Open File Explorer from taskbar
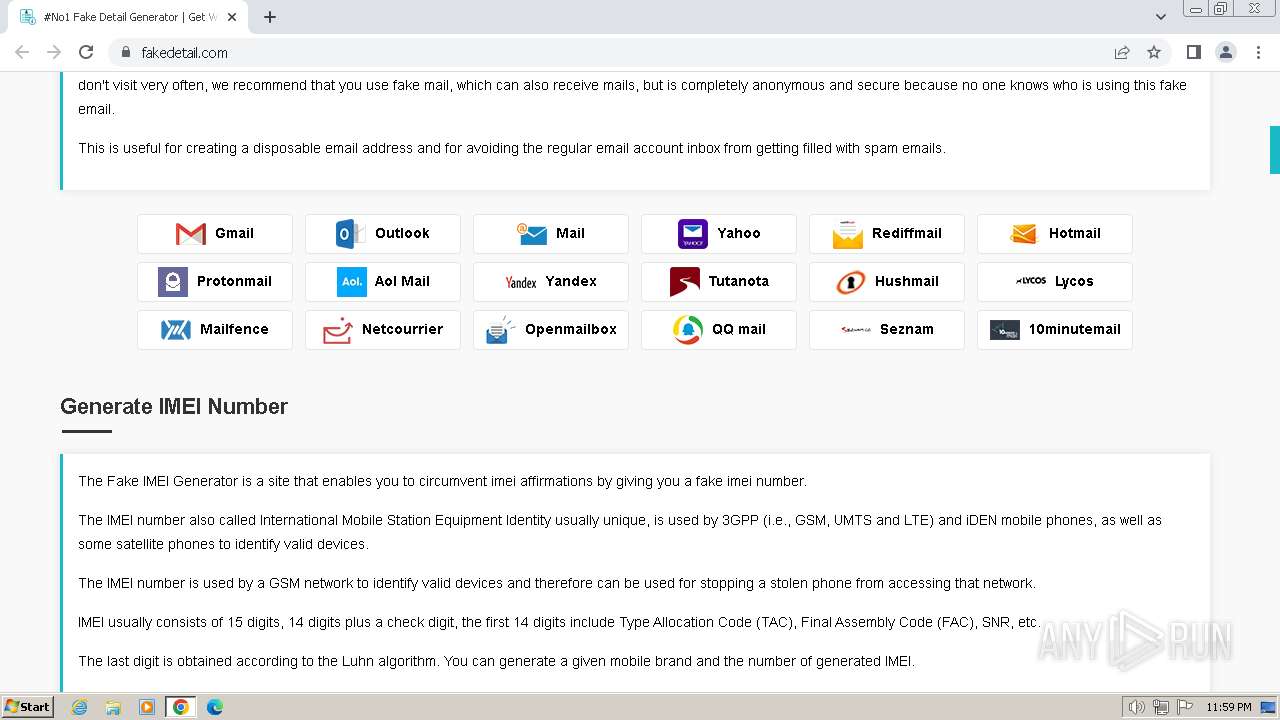The image size is (1280, 720). (x=113, y=707)
